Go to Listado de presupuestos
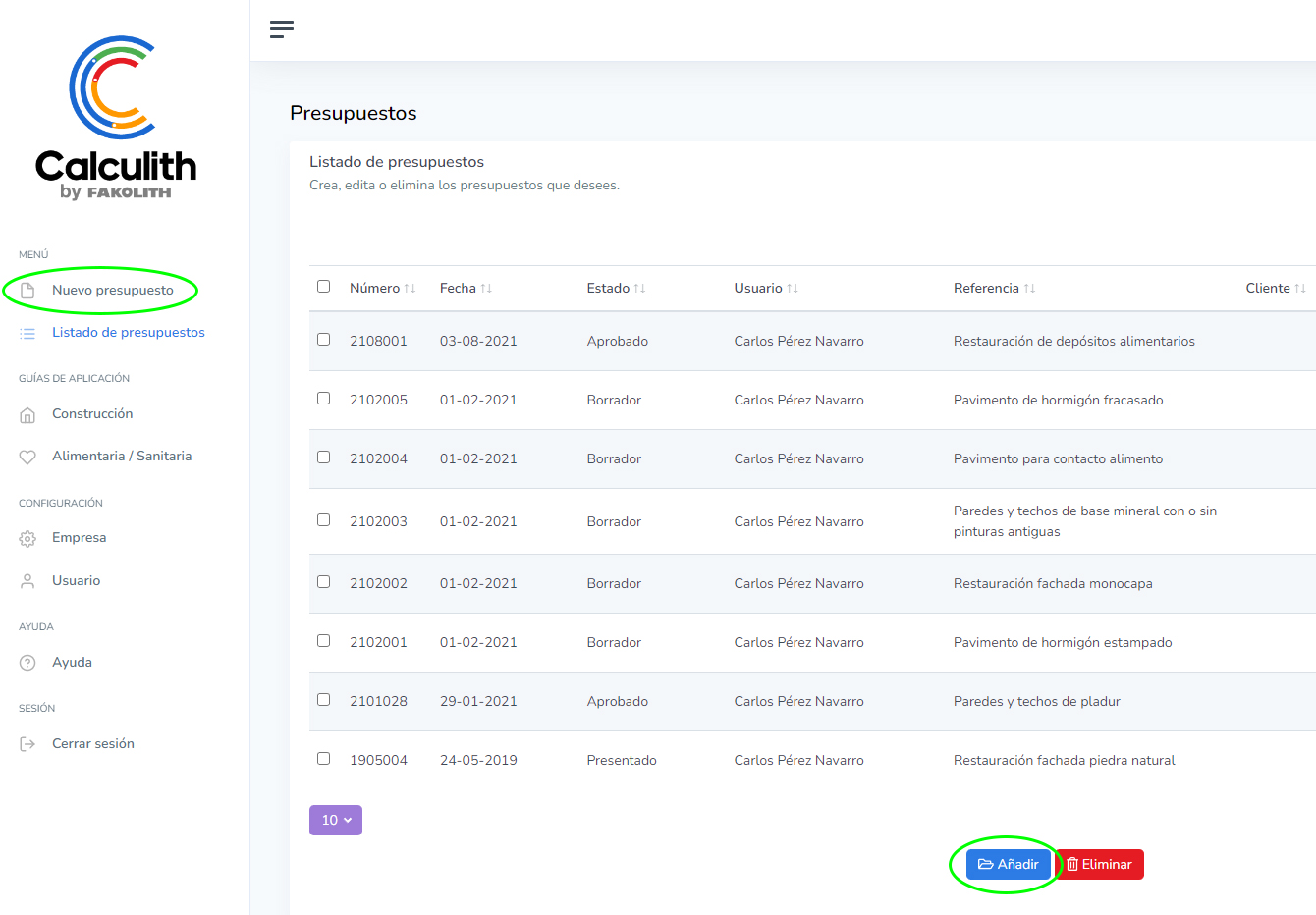 (128, 333)
